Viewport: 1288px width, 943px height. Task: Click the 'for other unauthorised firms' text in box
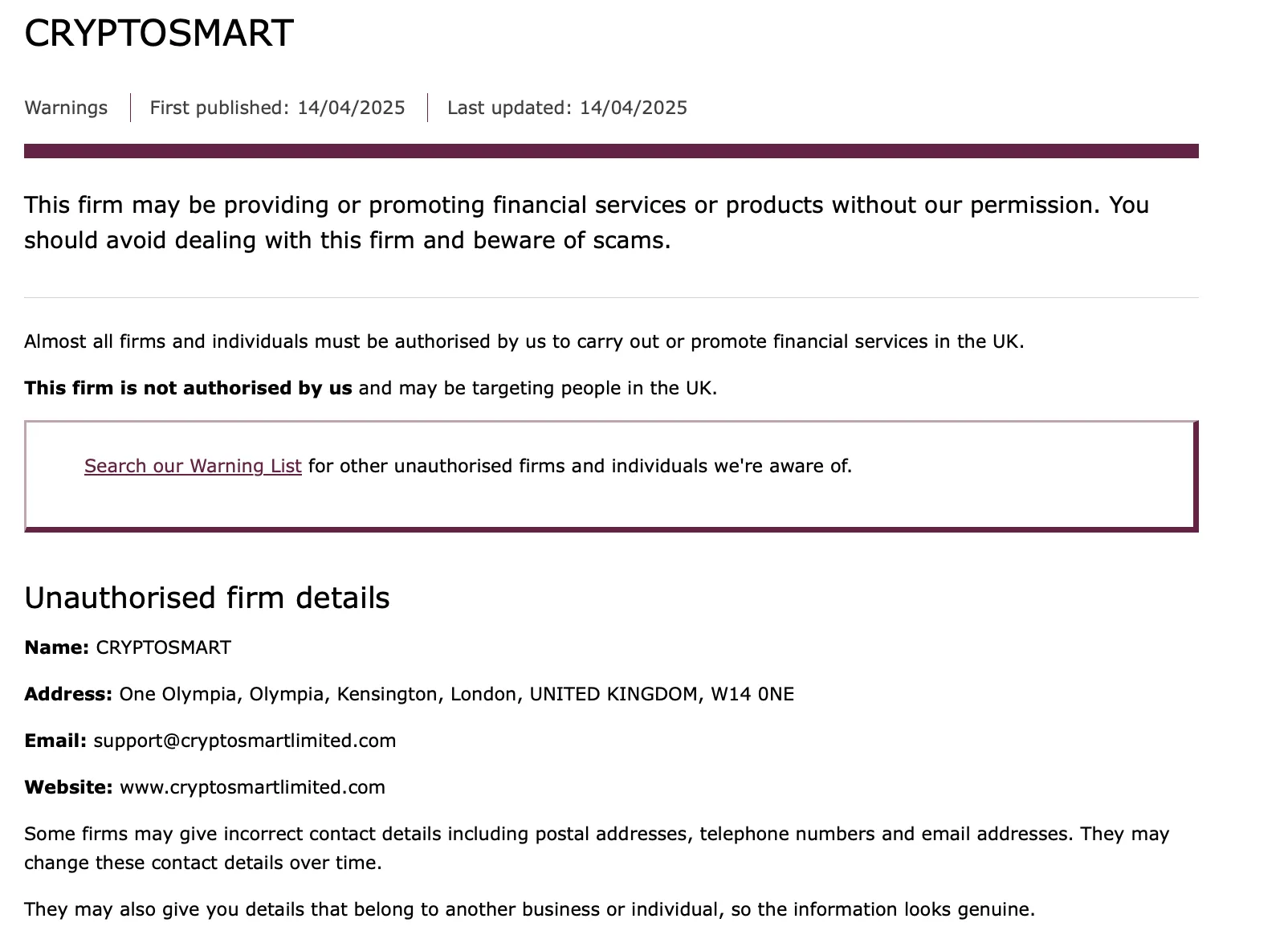580,466
